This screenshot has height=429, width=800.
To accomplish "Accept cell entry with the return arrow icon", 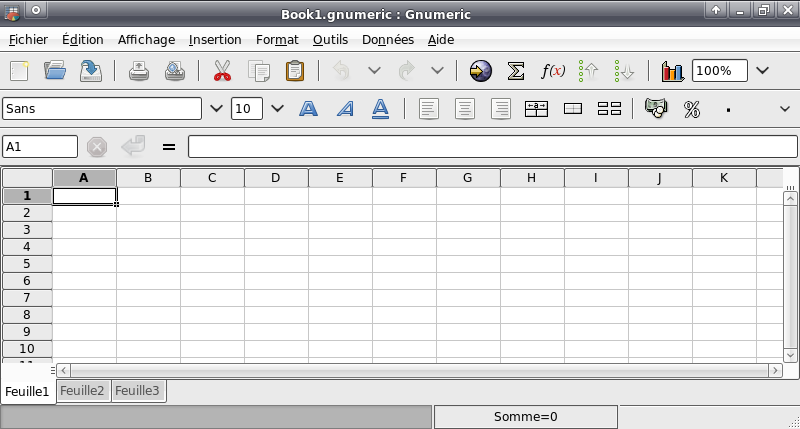I will [133, 146].
